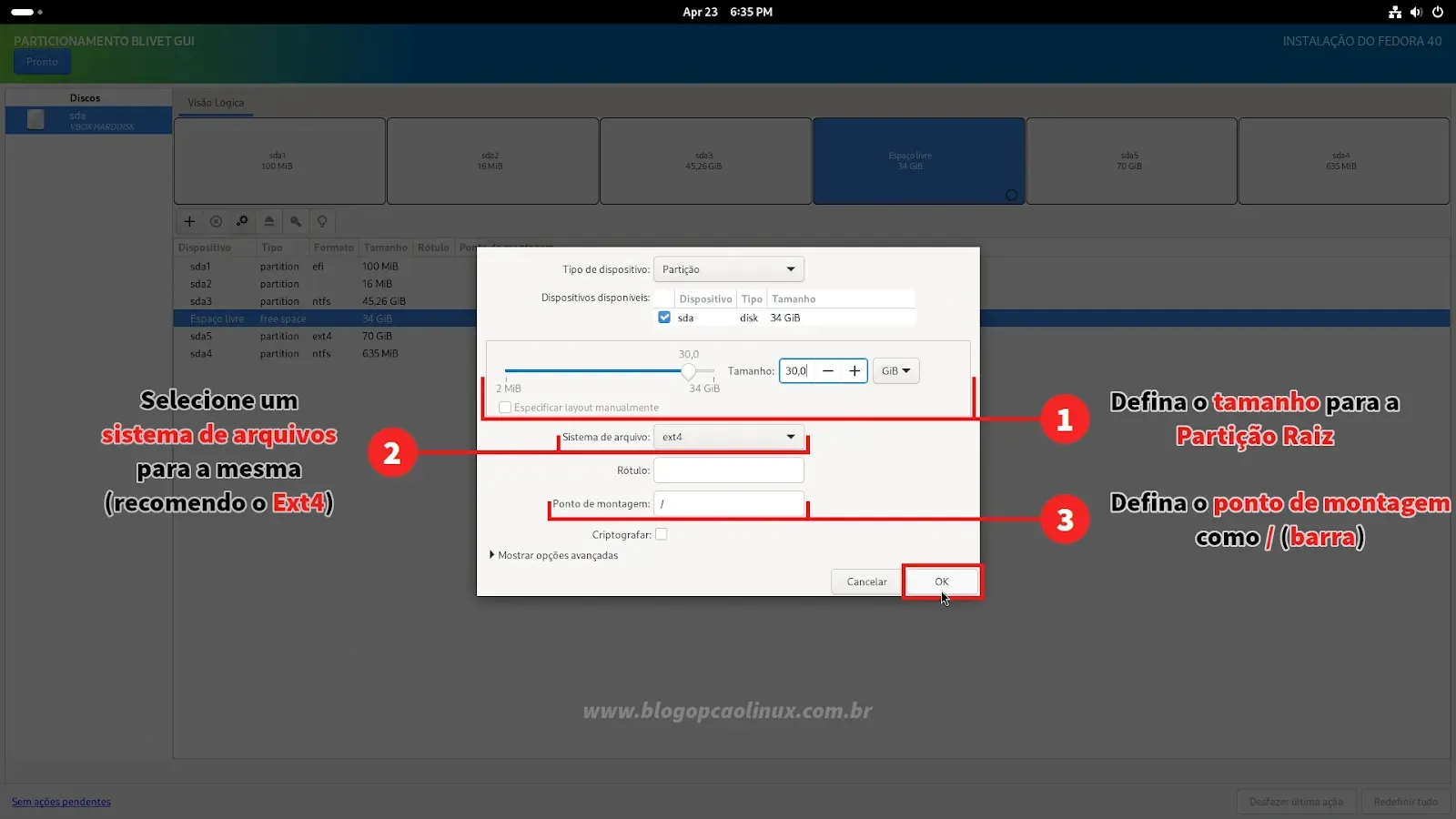Click the OK button
The image size is (1456, 819).
coord(942,581)
